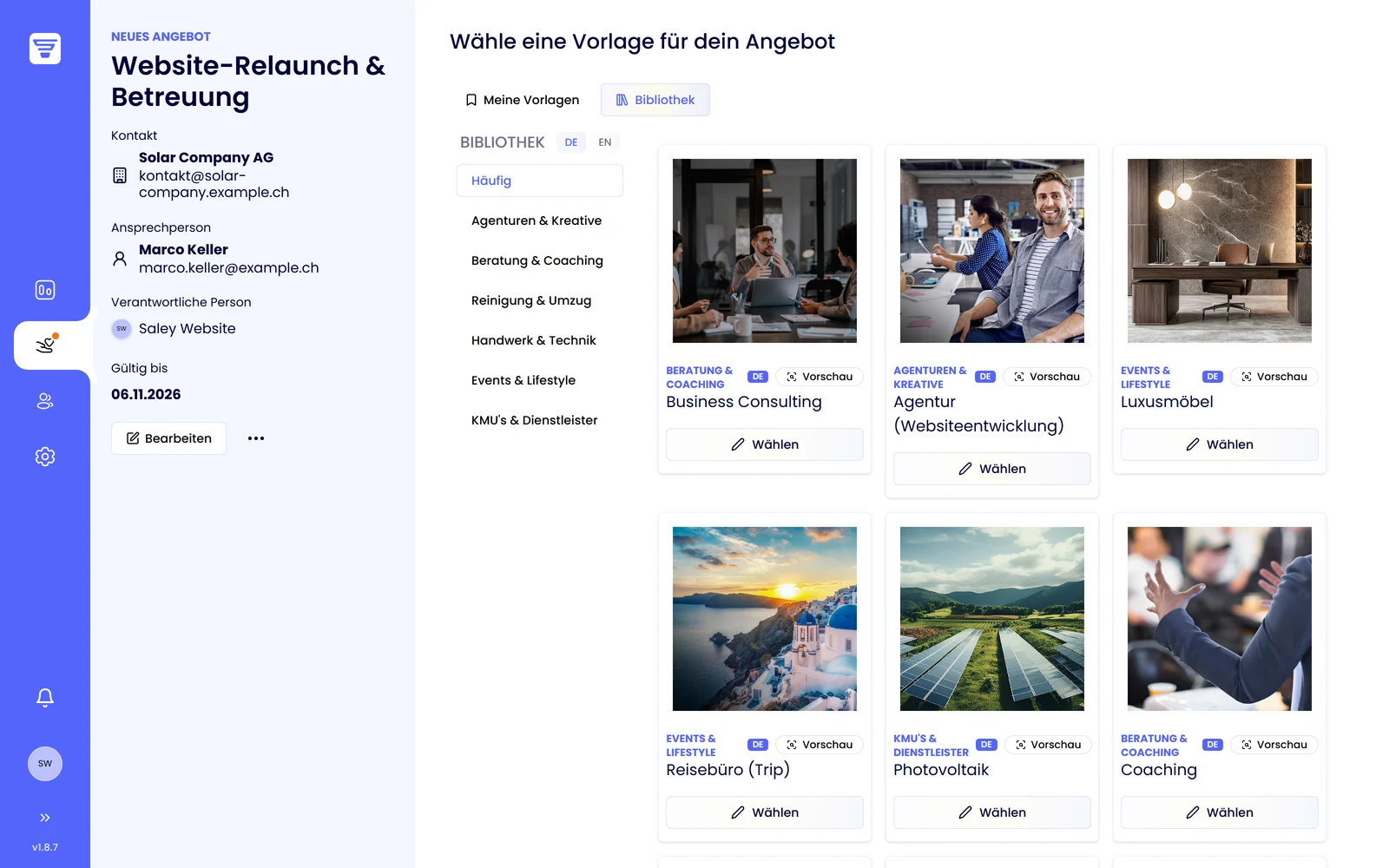Viewport: 1389px width, 868px height.
Task: Click the Luxusmöbel template thumbnail
Action: coord(1220,251)
